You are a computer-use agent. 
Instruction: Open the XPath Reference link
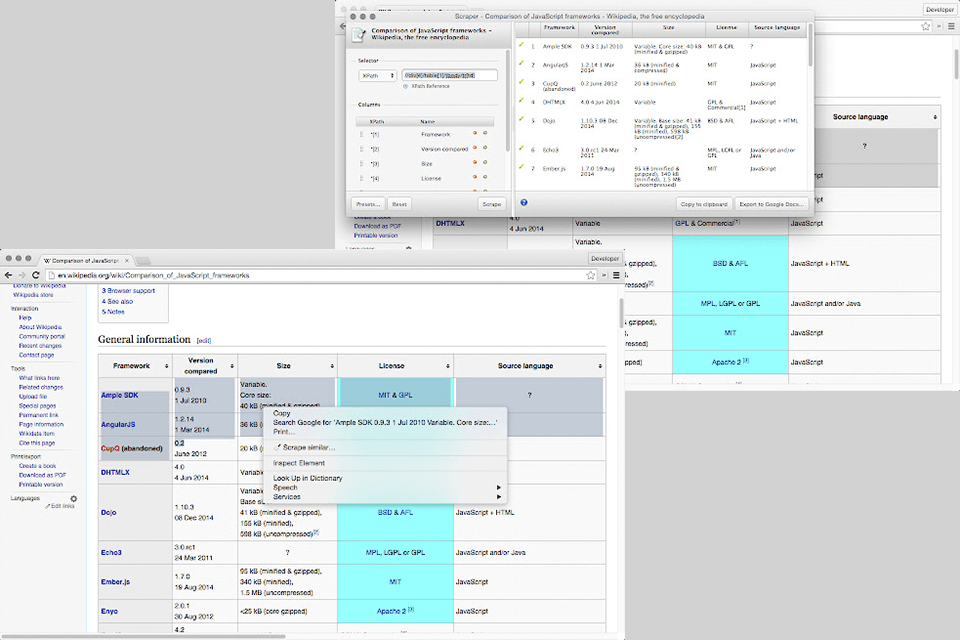pos(430,86)
